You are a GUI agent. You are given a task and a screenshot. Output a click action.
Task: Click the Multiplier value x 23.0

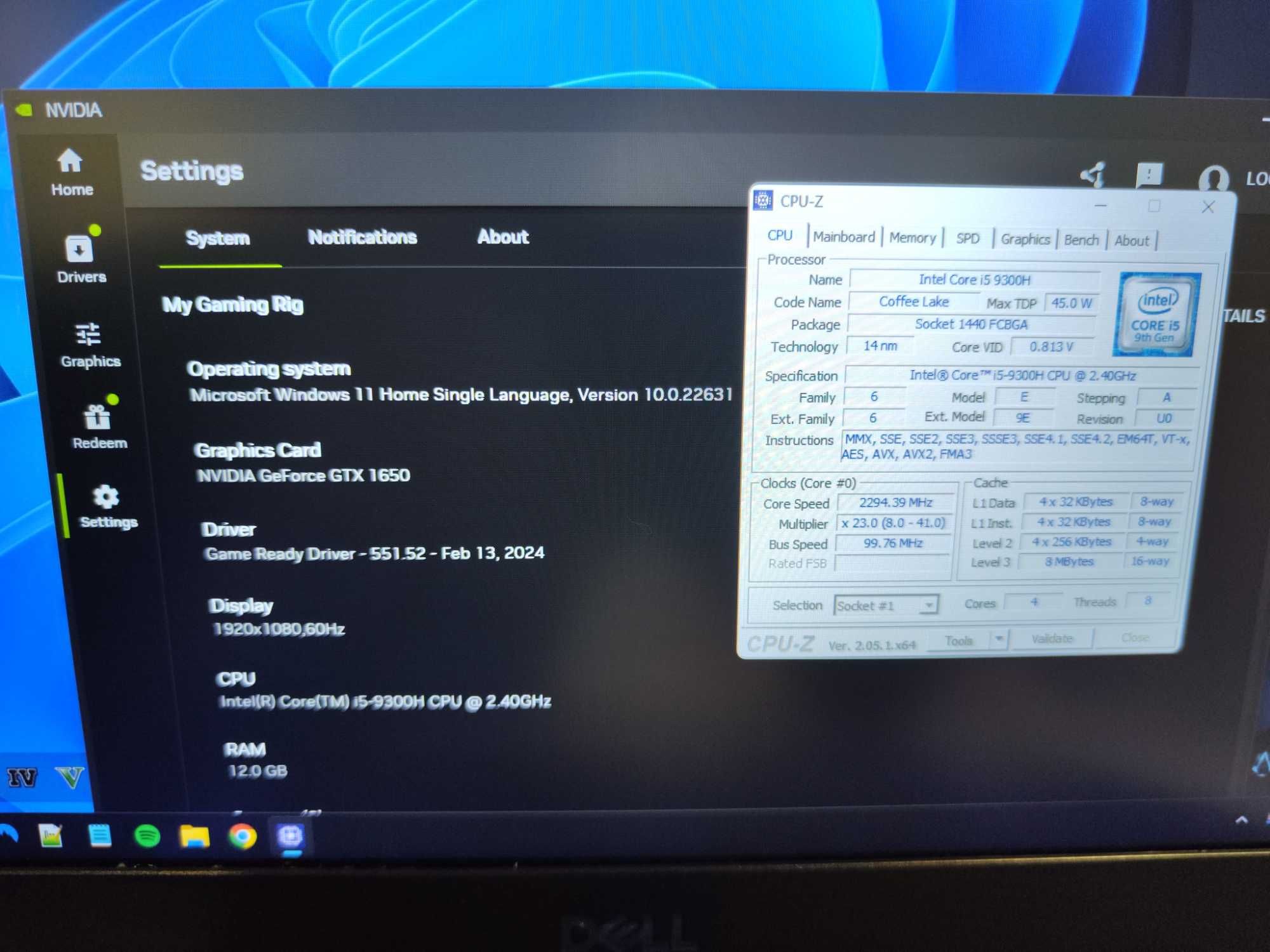[x=894, y=523]
